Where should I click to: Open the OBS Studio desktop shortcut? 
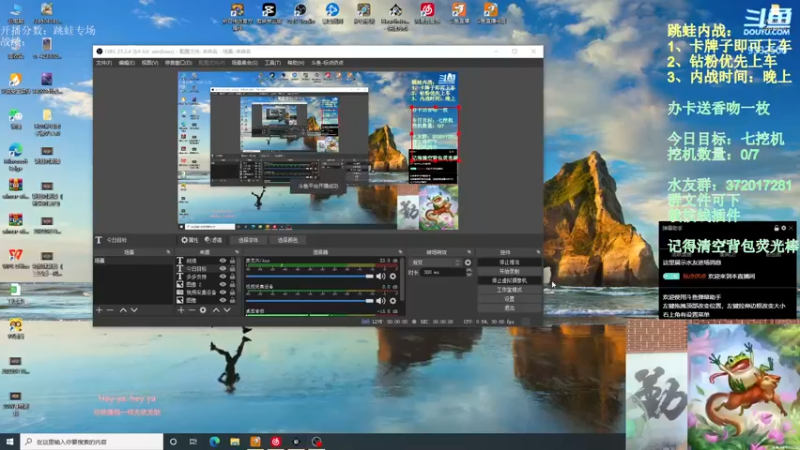pos(301,13)
